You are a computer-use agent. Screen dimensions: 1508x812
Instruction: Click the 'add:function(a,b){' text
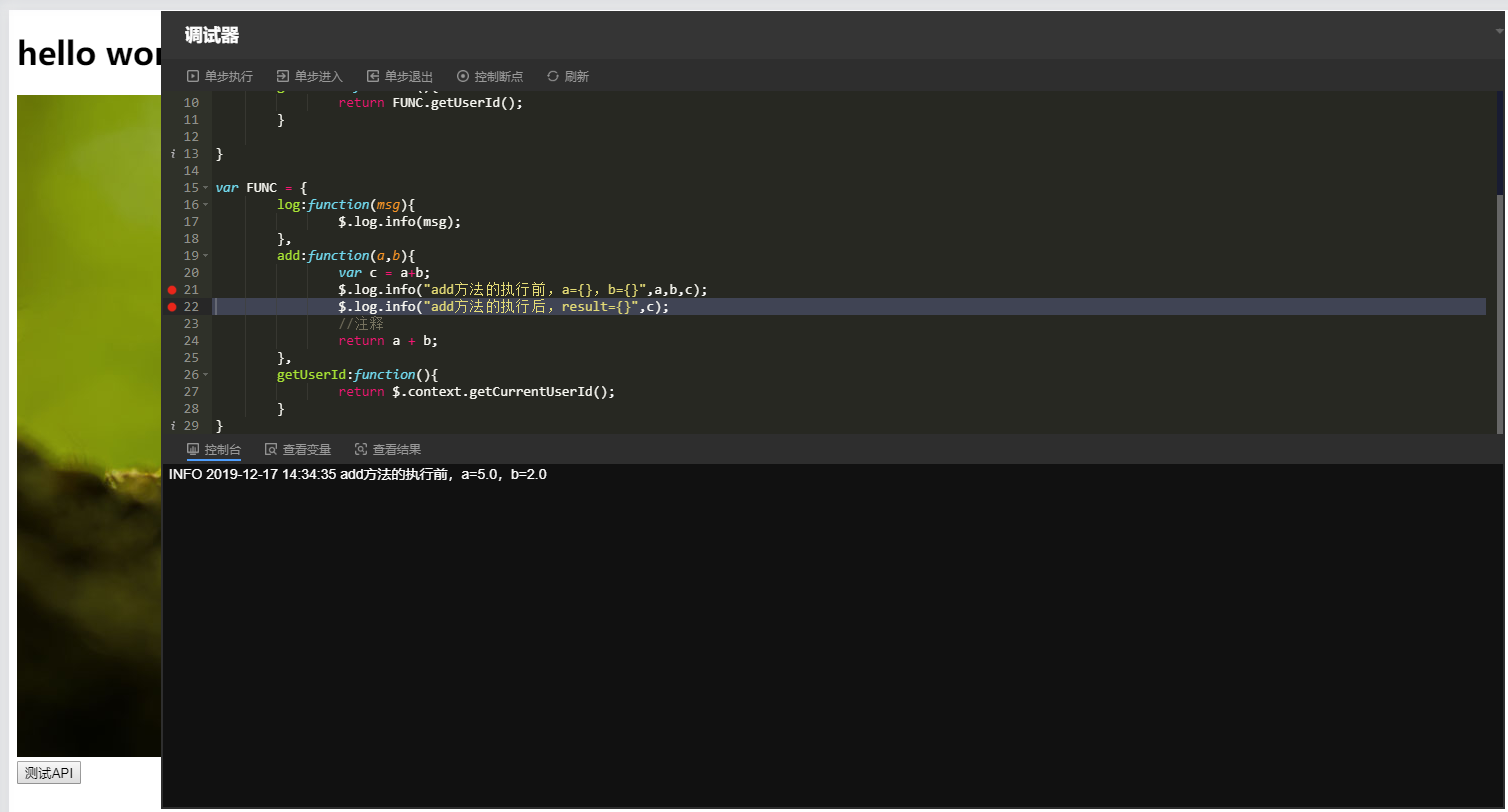(346, 256)
